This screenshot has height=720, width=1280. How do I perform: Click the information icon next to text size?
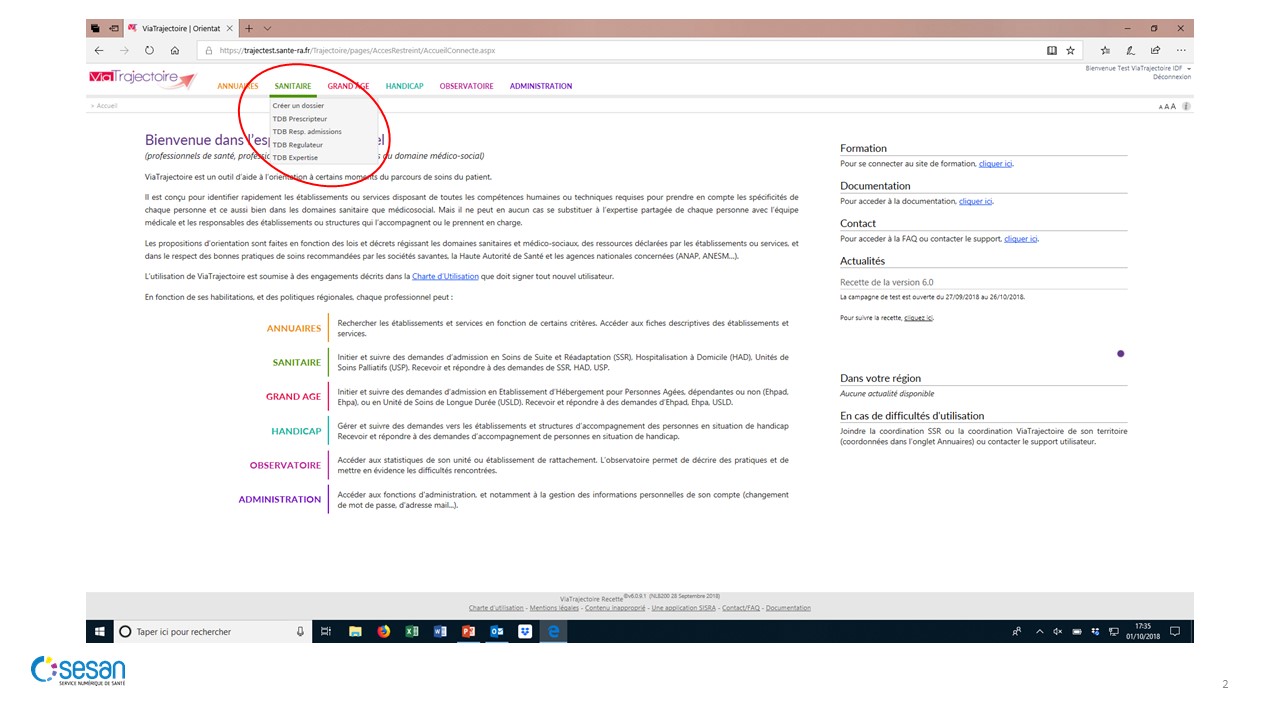(x=1186, y=106)
